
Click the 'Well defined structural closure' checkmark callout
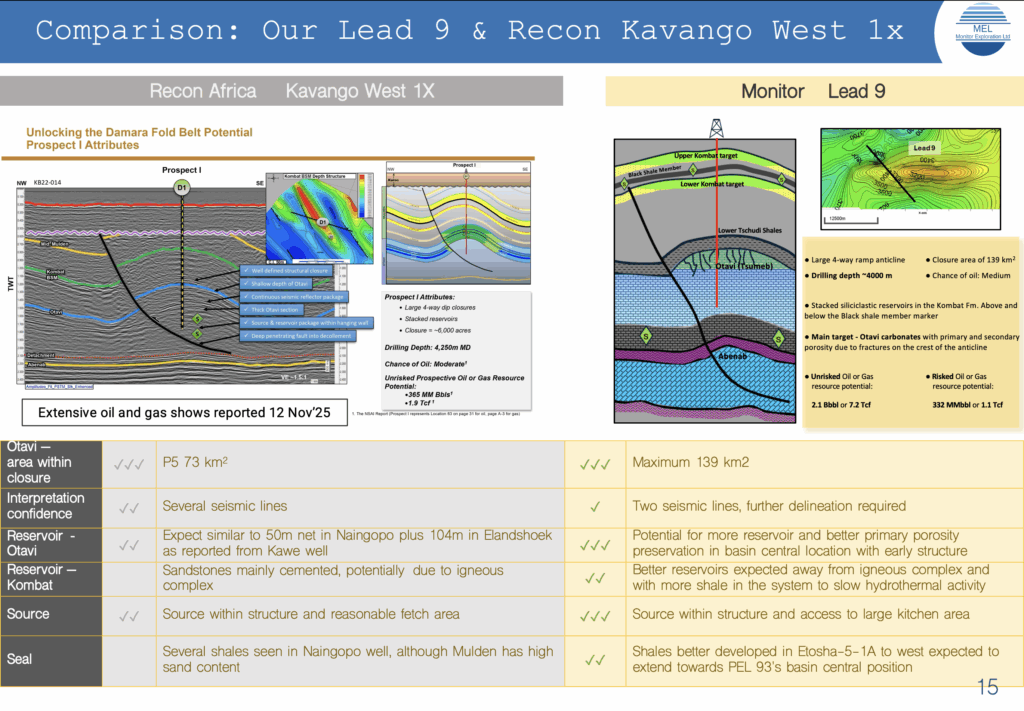(x=286, y=270)
